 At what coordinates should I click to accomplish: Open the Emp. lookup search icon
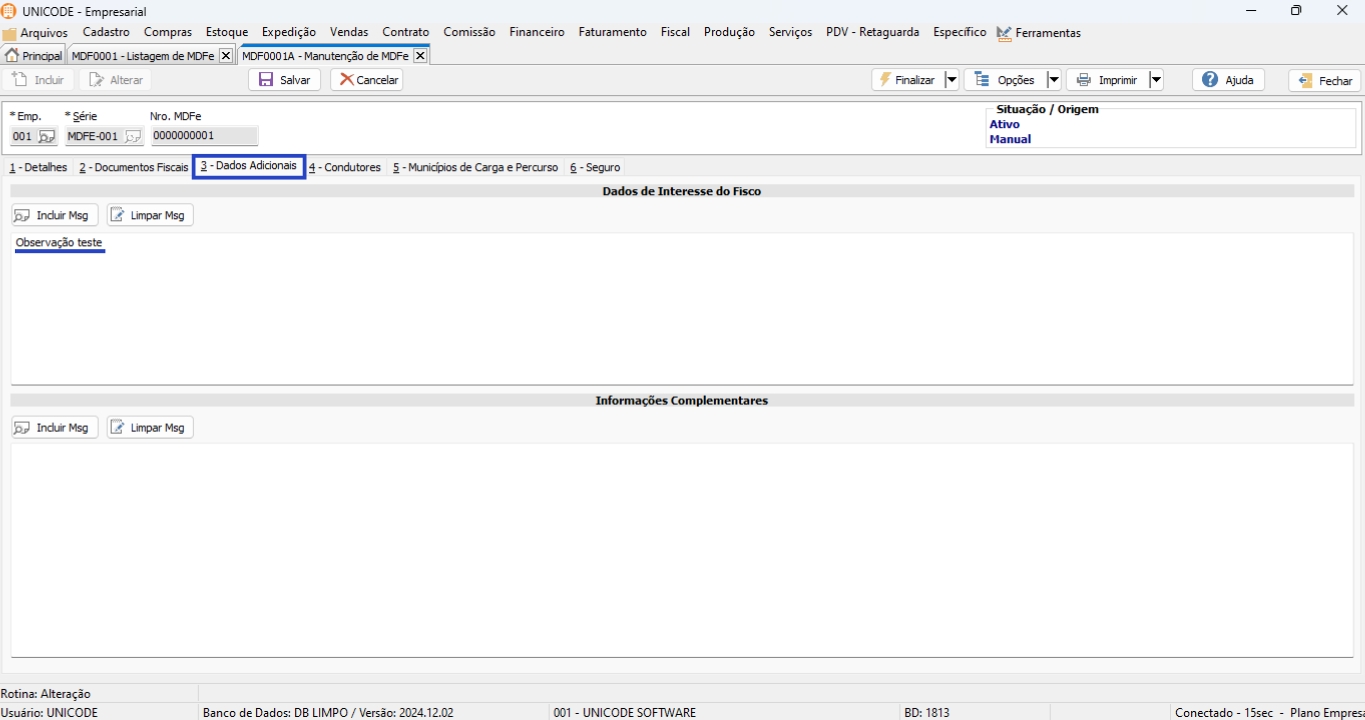[x=47, y=137]
